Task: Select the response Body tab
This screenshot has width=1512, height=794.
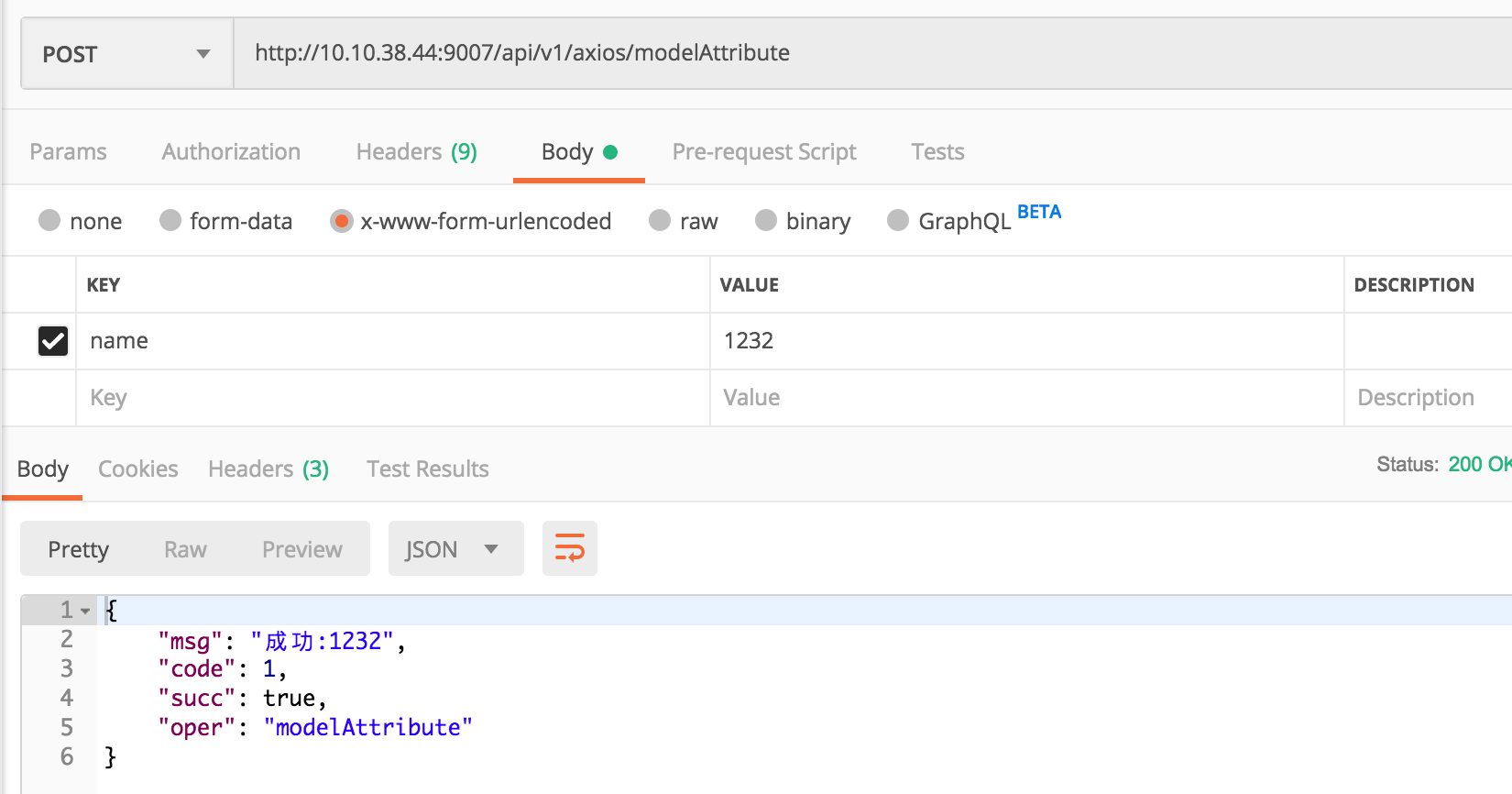Action: tap(42, 469)
